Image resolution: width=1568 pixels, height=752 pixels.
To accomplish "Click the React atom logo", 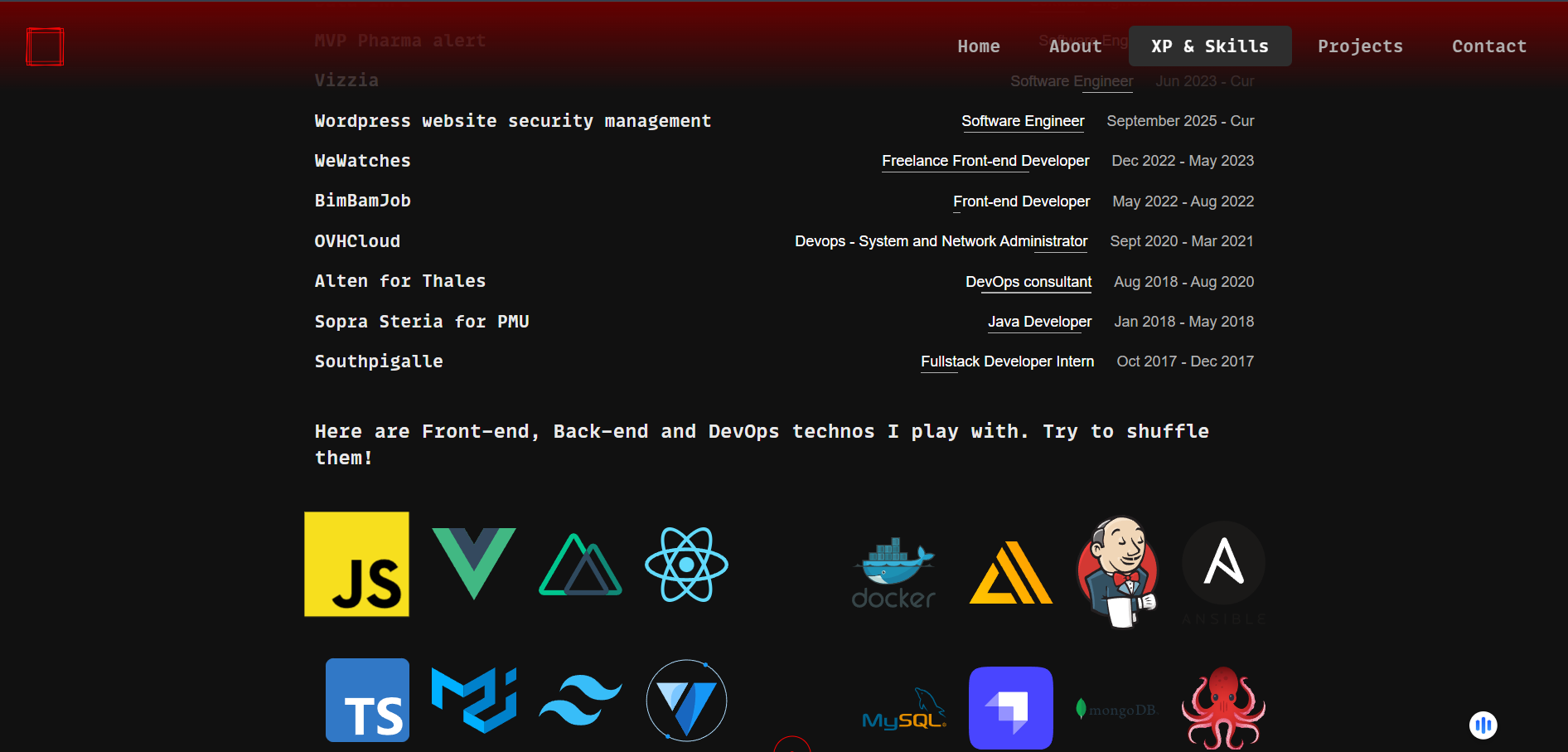I will point(686,565).
